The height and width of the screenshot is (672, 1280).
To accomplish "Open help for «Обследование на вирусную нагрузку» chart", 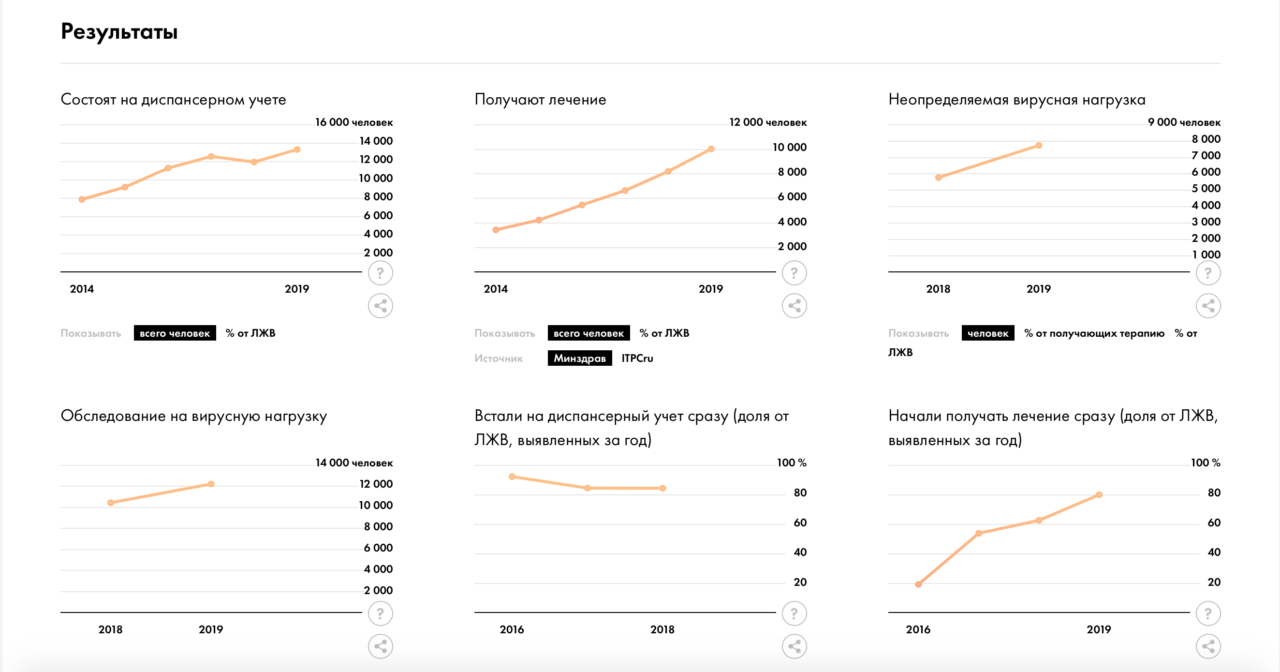I will (380, 614).
